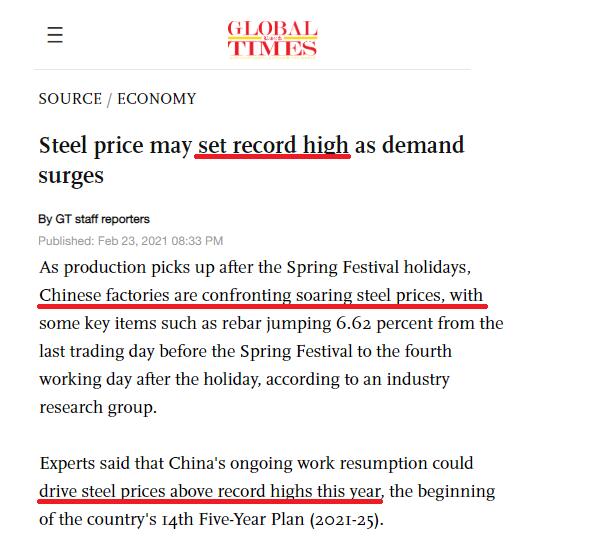Viewport: 595px width, 547px height.
Task: Open the hamburger menu icon
Action: (55, 35)
